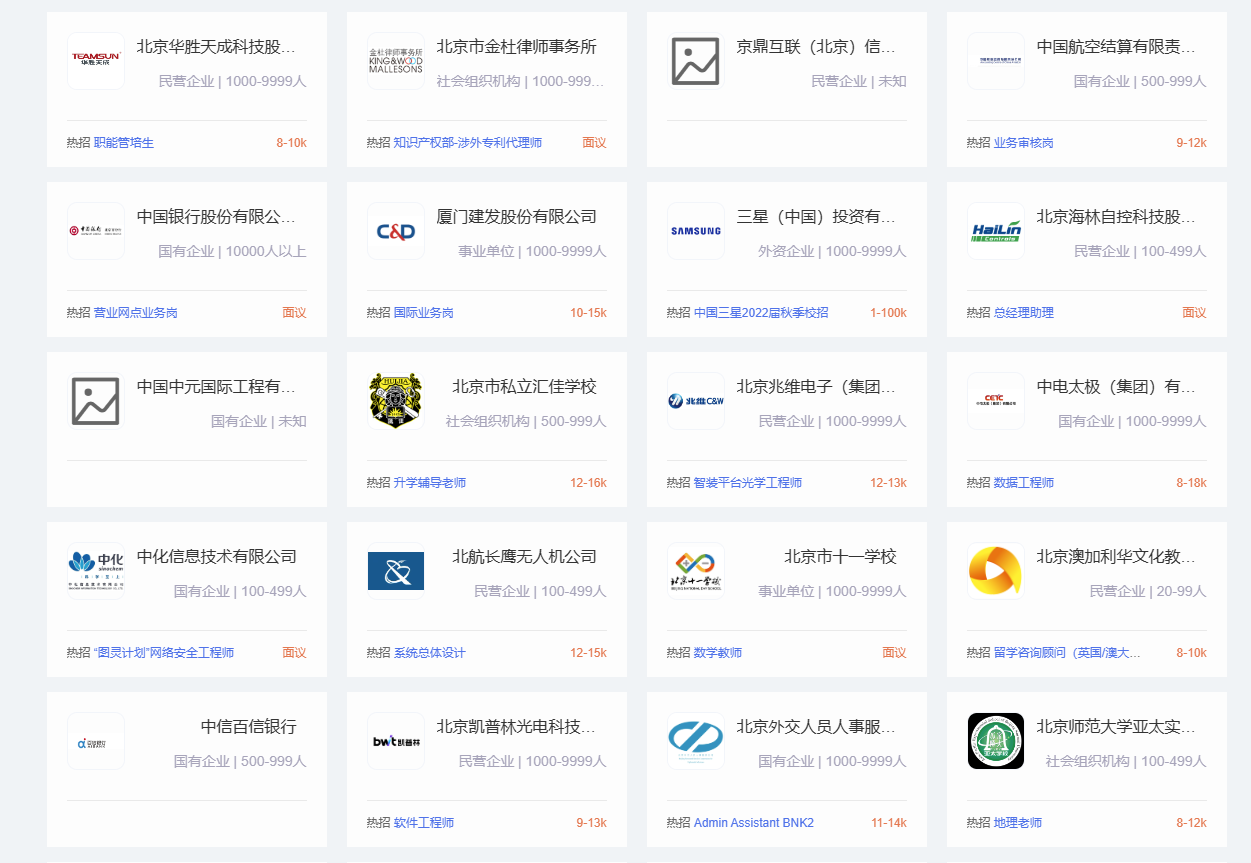
Task: Open the 北京凯普林光电科技 company name
Action: click(516, 727)
